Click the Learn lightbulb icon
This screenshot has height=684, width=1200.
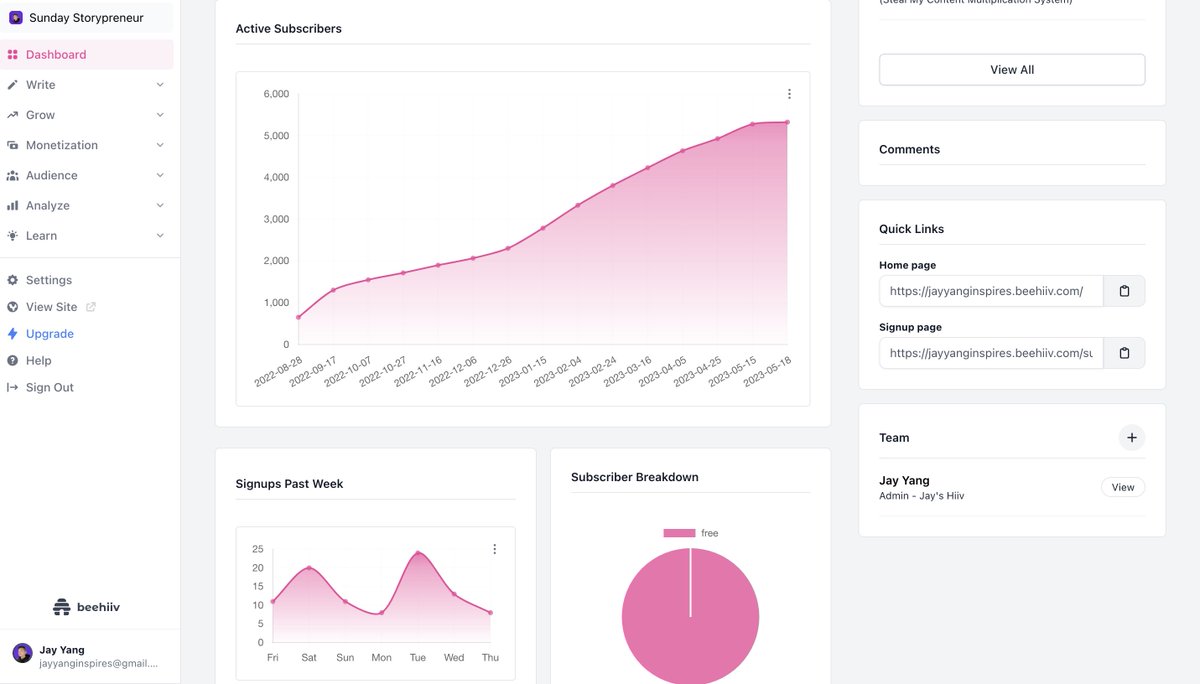tap(13, 235)
